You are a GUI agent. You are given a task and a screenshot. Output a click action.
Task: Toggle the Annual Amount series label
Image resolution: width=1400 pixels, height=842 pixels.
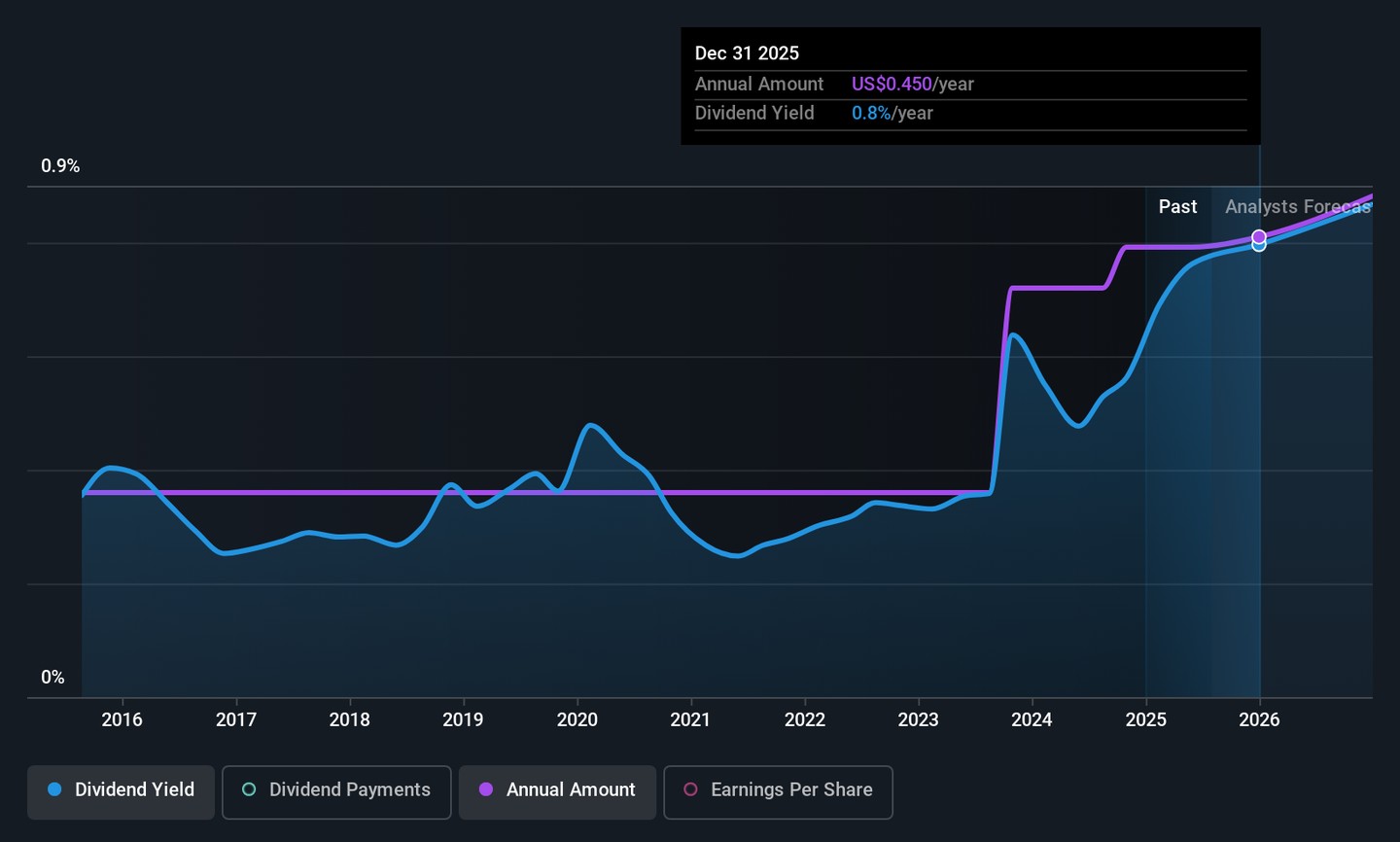click(570, 789)
